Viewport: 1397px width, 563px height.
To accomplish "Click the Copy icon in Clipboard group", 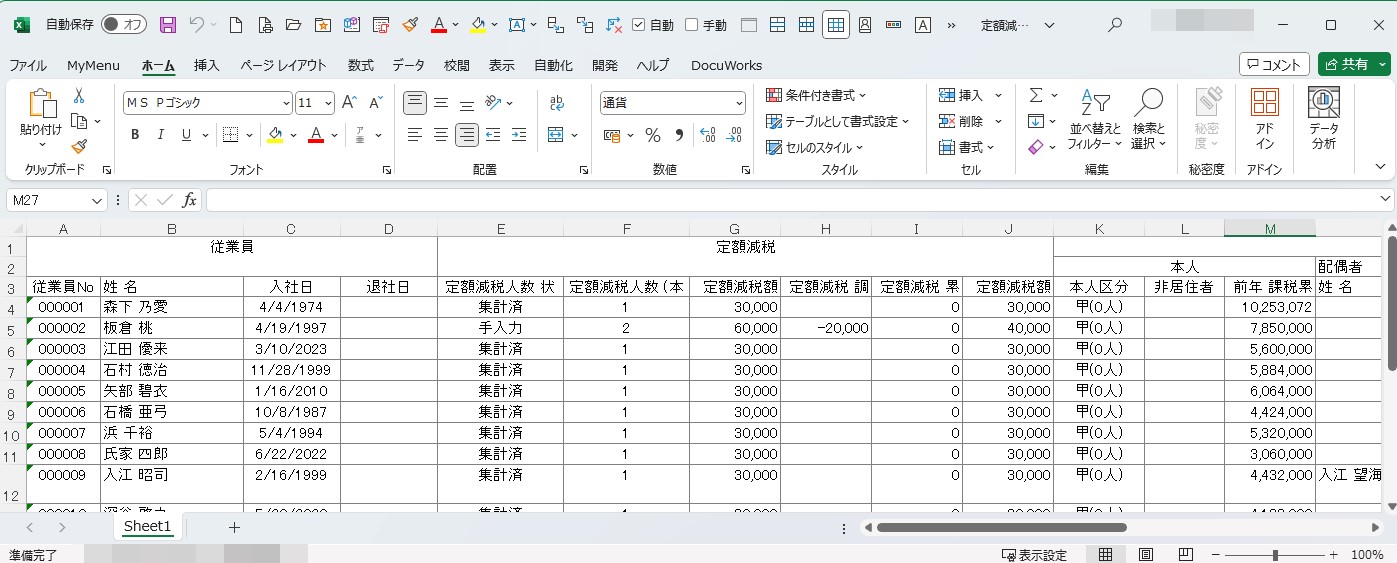I will pos(79,122).
